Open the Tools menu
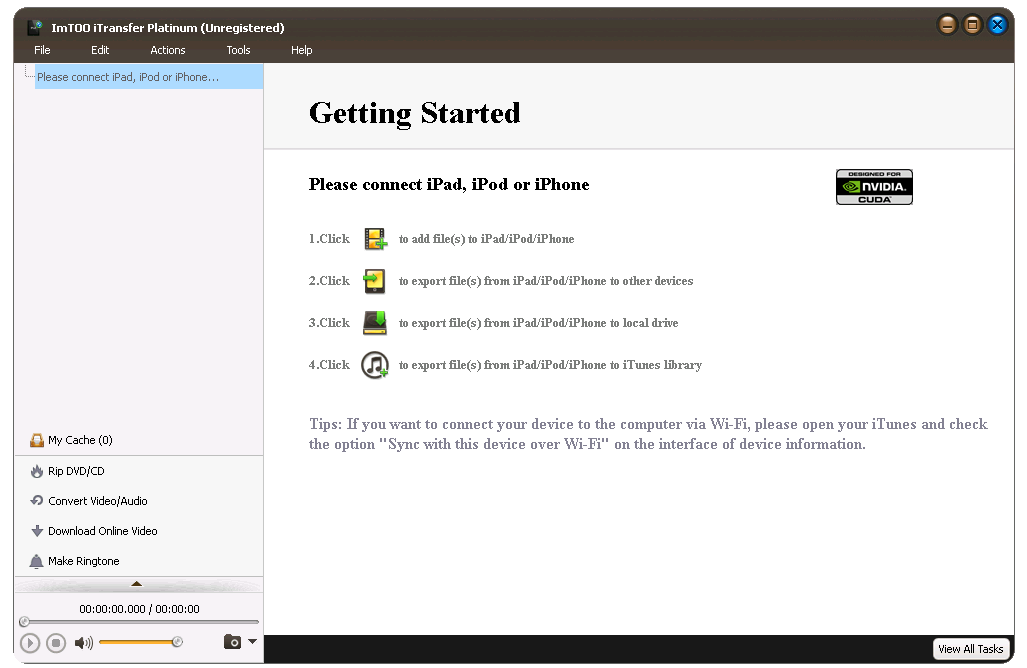Viewport: 1027px width, 668px height. (x=238, y=50)
